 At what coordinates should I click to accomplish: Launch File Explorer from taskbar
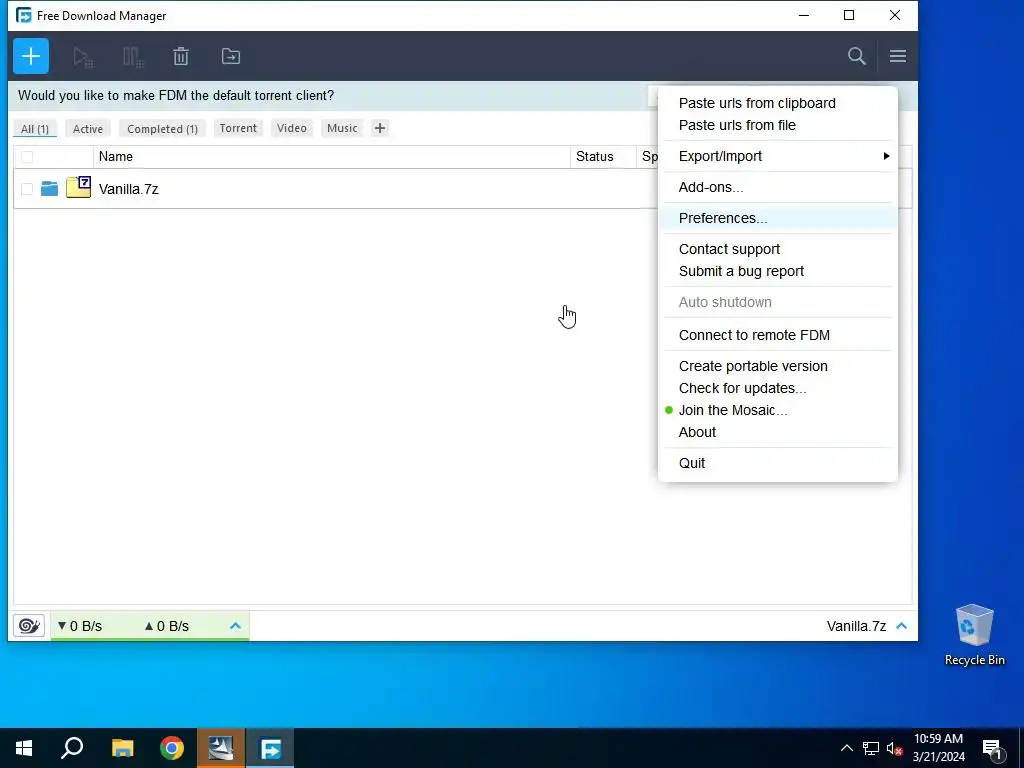(122, 748)
